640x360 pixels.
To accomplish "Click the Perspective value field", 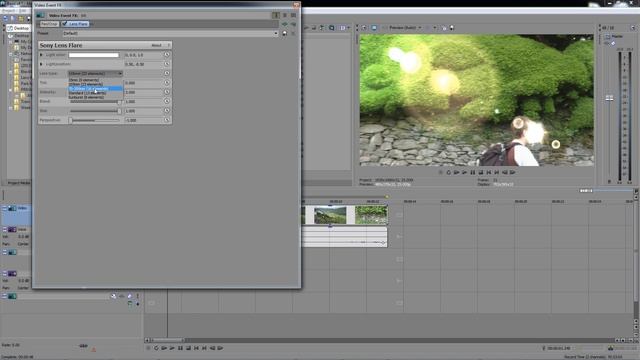I will coord(143,120).
